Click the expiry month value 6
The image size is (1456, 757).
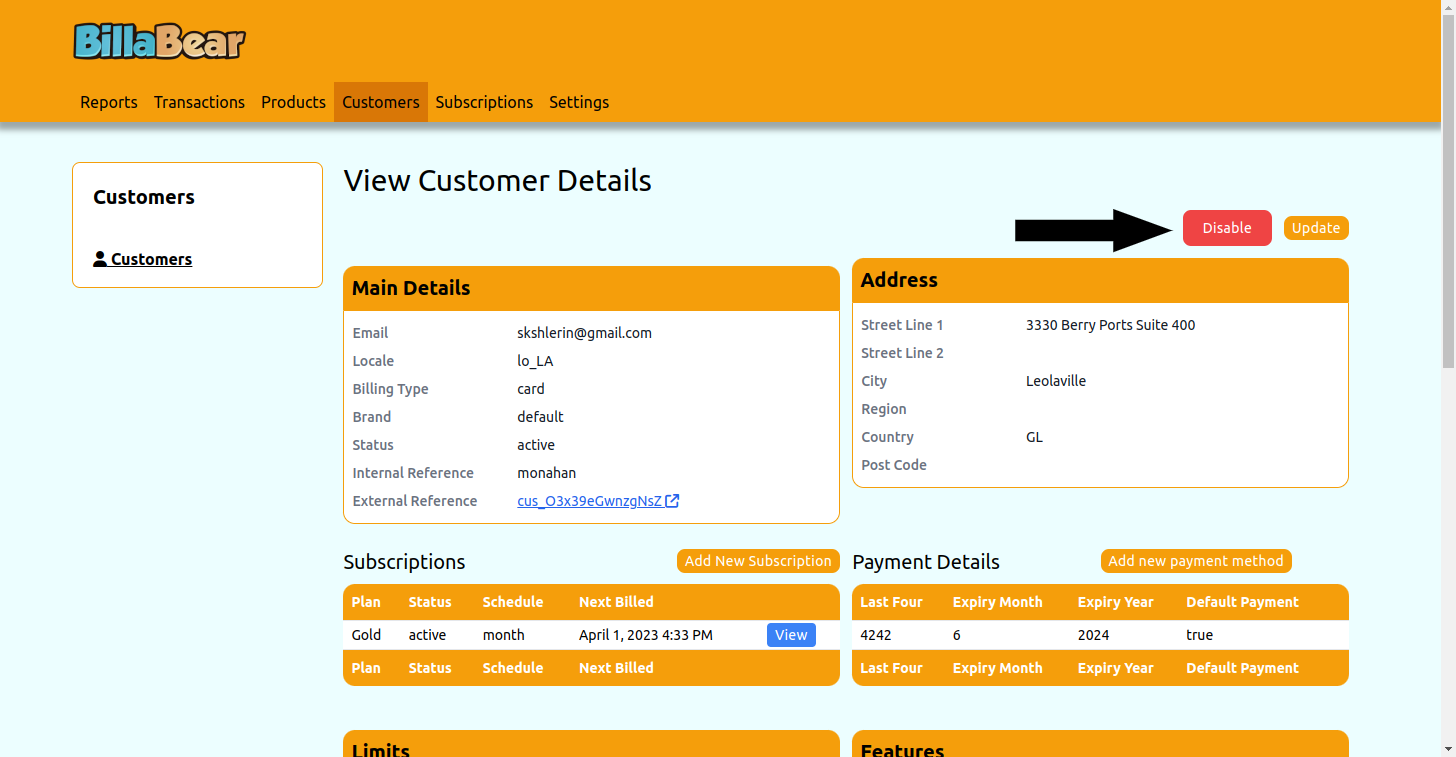pyautogui.click(x=957, y=635)
